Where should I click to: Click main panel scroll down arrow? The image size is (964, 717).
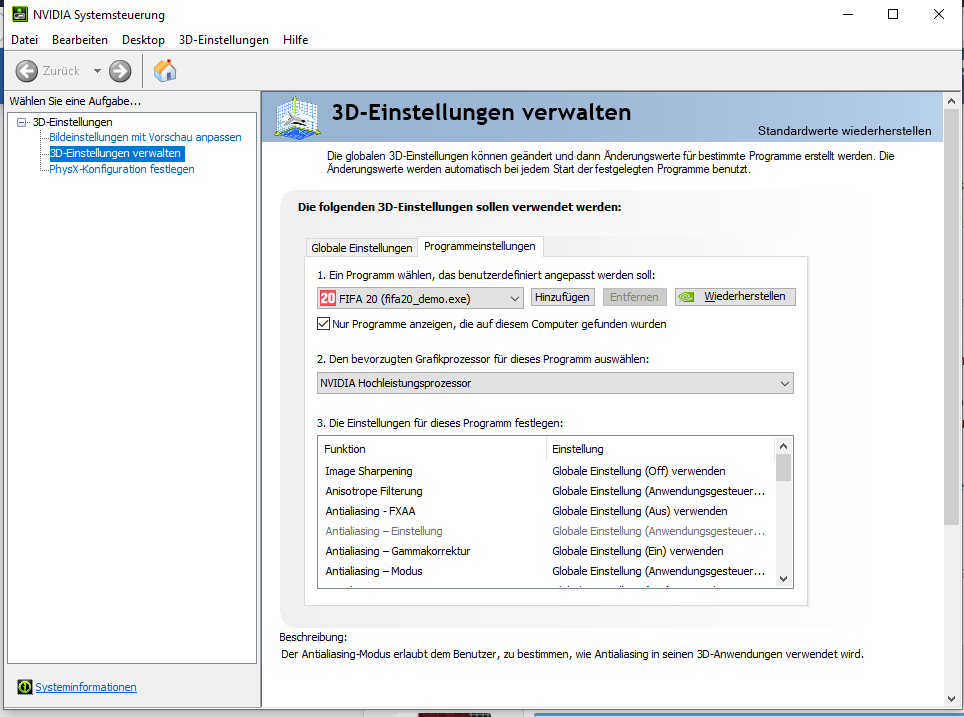pyautogui.click(x=952, y=699)
